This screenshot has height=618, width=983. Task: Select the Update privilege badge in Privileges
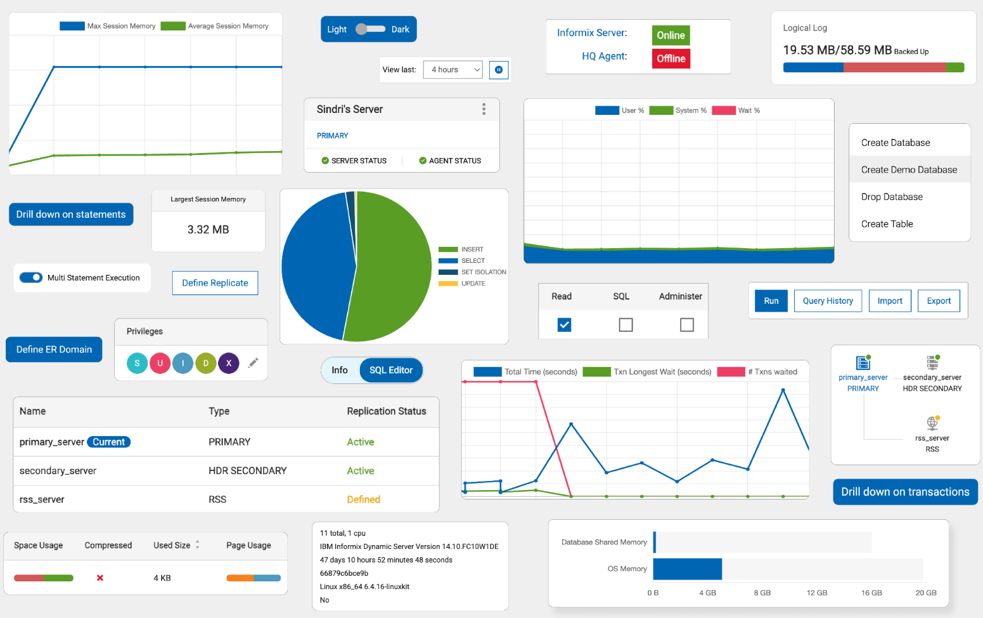(159, 364)
